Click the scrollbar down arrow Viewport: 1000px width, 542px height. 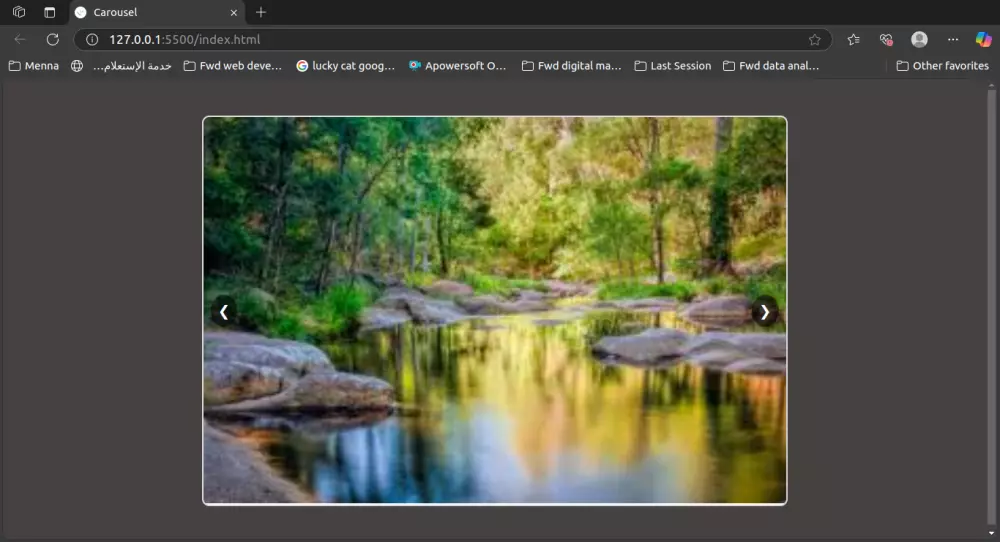pyautogui.click(x=991, y=534)
